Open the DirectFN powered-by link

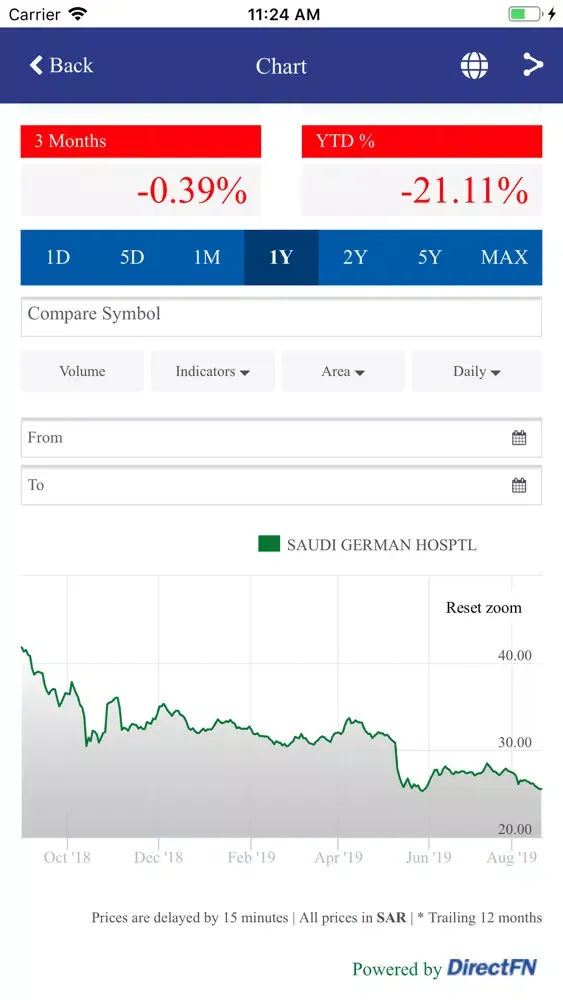[492, 967]
